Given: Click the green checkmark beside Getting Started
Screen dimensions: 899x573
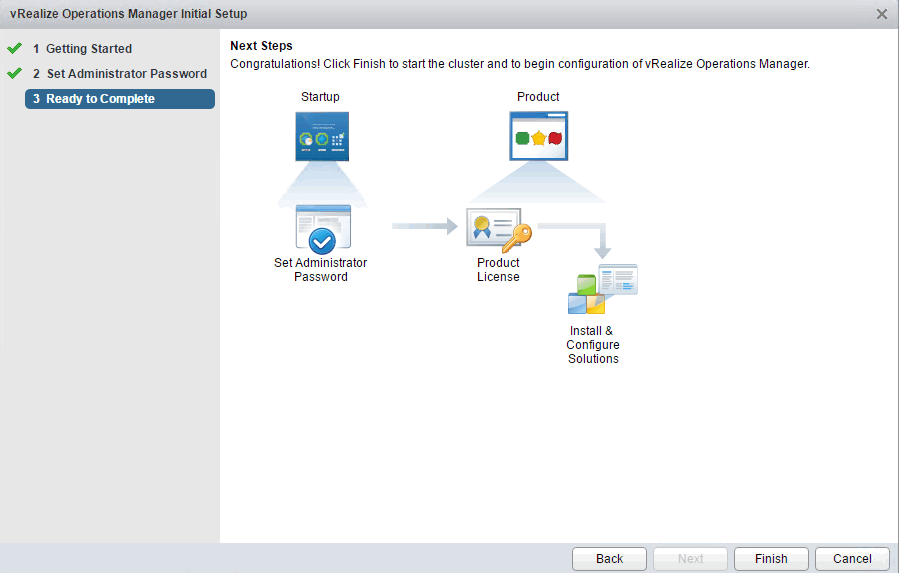Looking at the screenshot, I should point(14,48).
